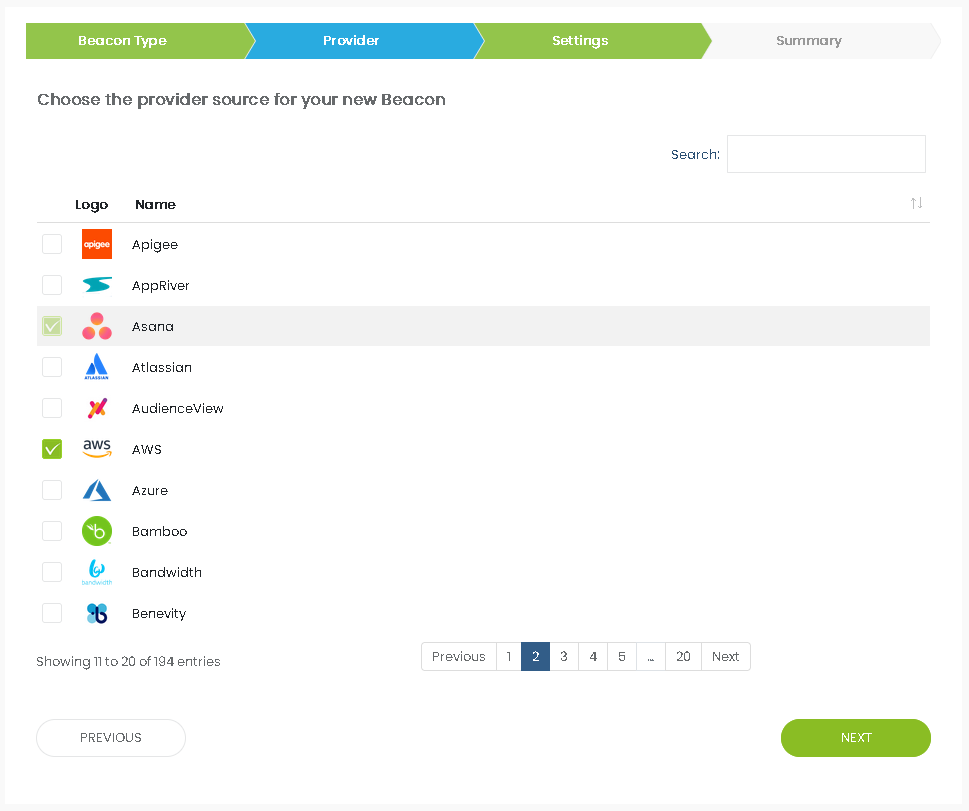Check the AppRiver checkbox
The image size is (969, 811).
click(52, 285)
